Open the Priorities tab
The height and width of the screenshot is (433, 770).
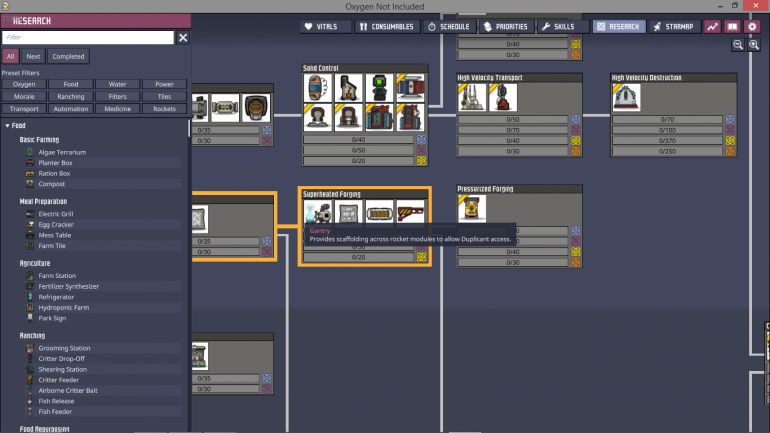pos(506,27)
